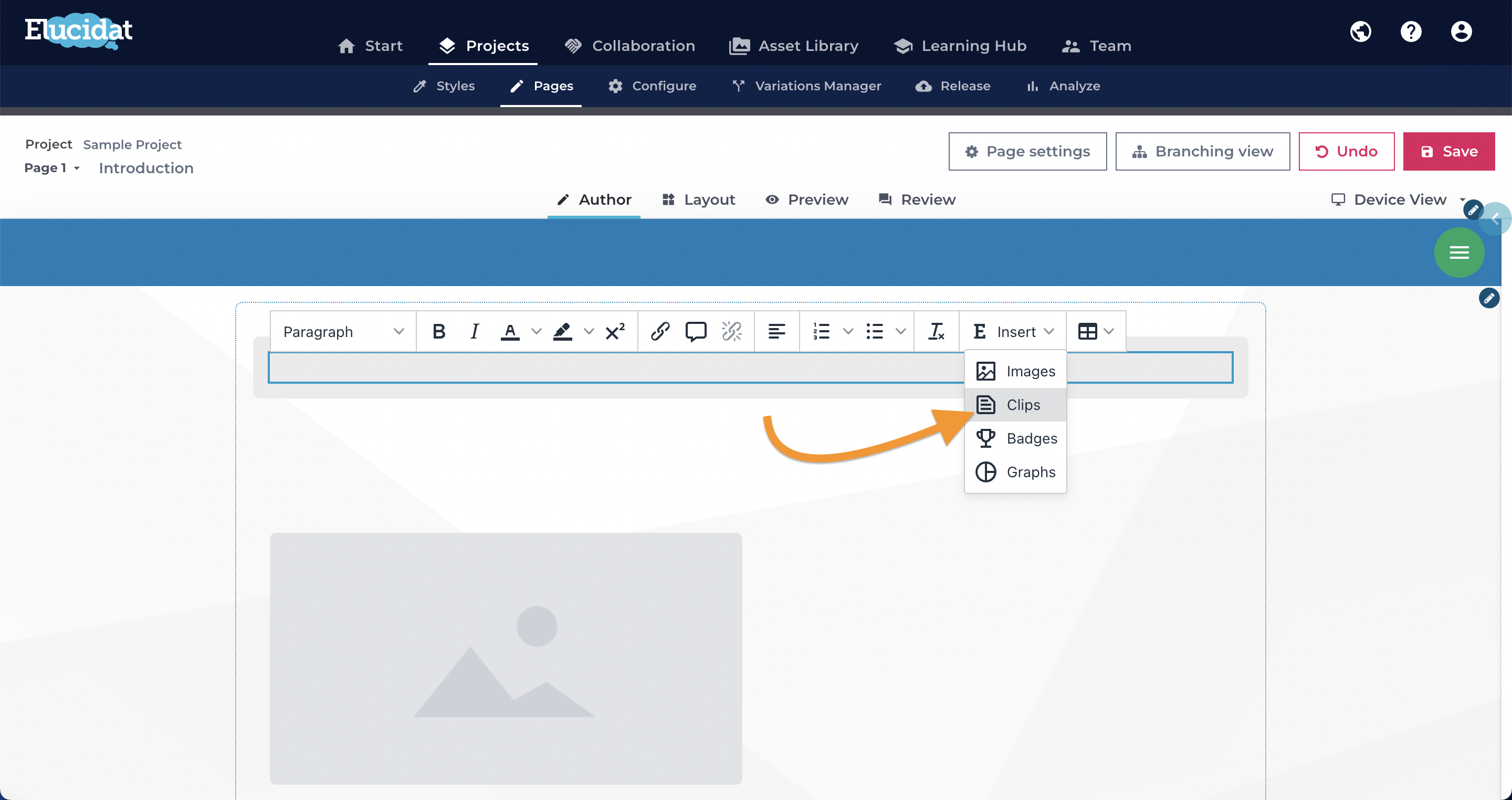Image resolution: width=1512 pixels, height=800 pixels.
Task: Insert a link with the chain icon
Action: click(660, 332)
